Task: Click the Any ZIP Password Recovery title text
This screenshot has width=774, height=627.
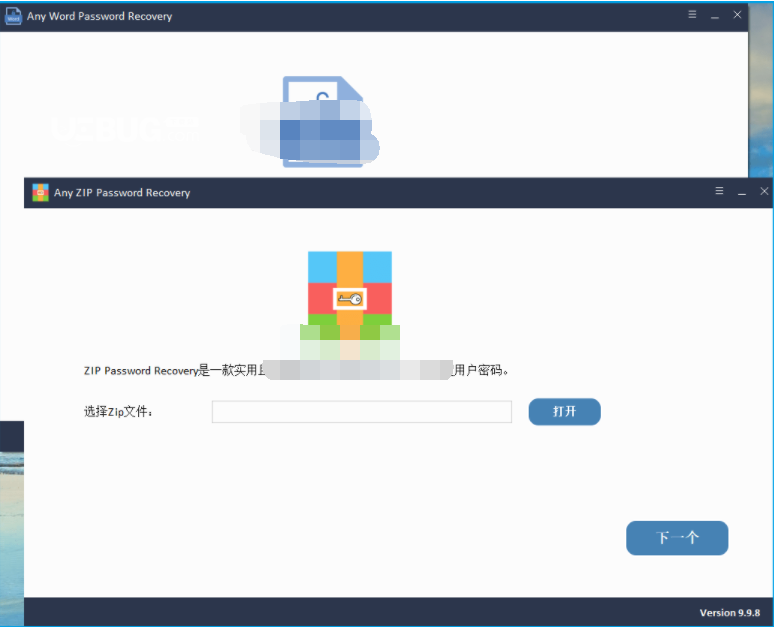Action: pos(122,193)
